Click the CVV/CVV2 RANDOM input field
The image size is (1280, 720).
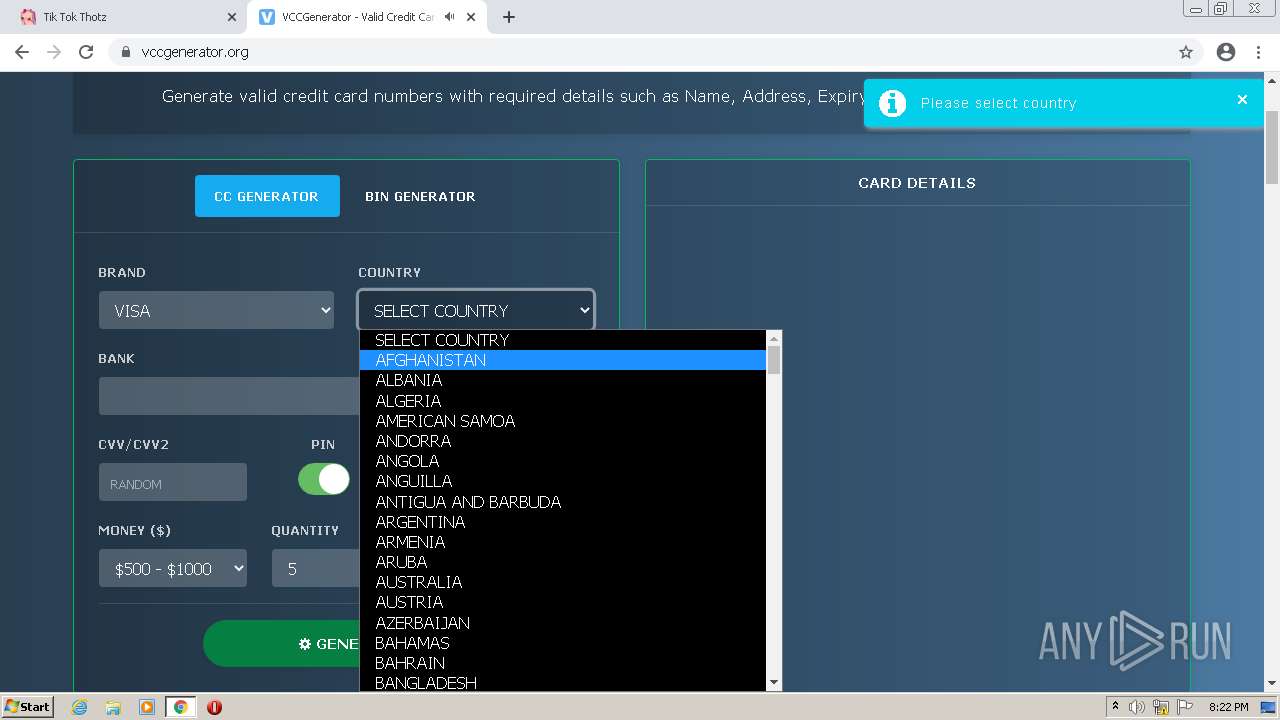(172, 482)
